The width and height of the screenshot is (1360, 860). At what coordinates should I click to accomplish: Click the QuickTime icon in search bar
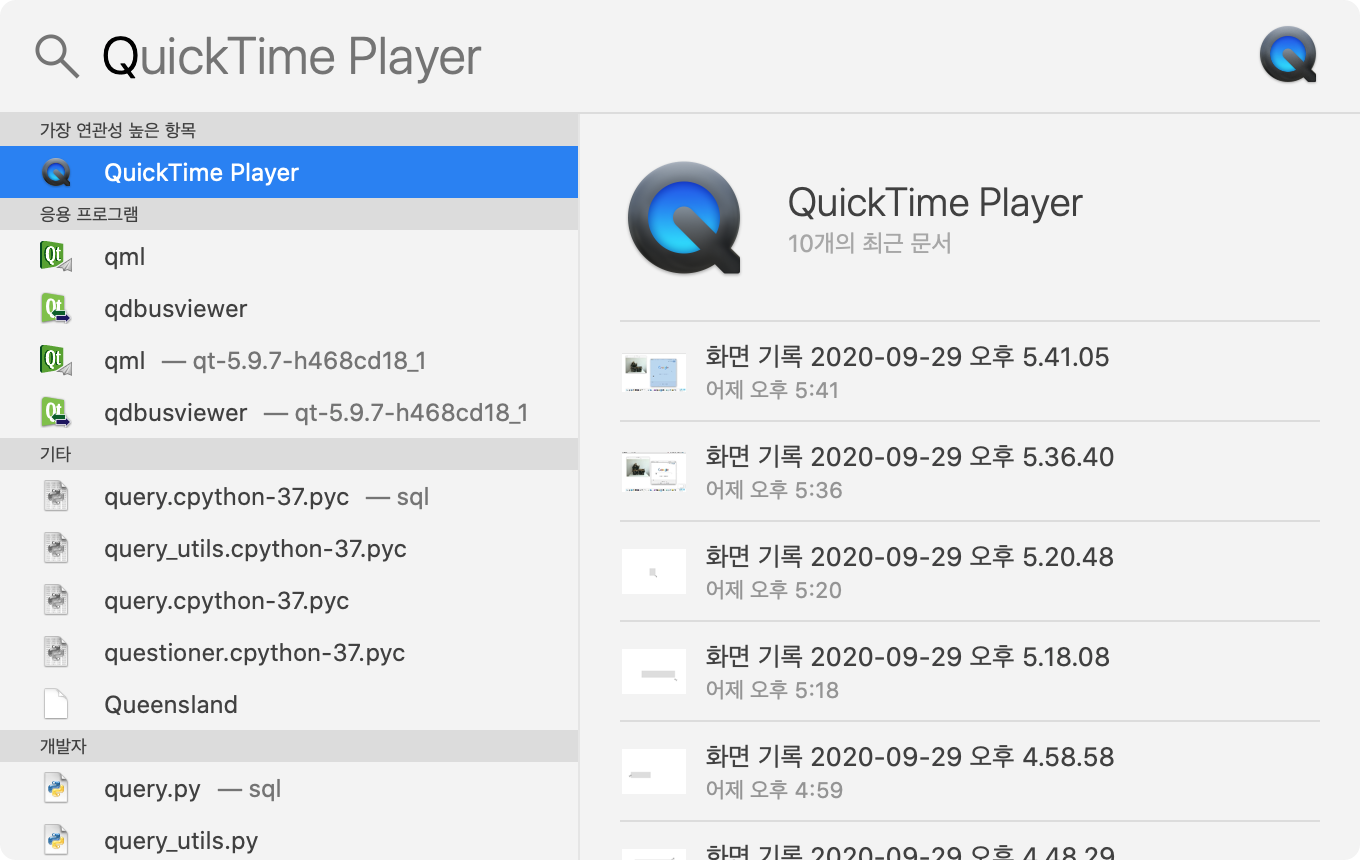click(1288, 55)
